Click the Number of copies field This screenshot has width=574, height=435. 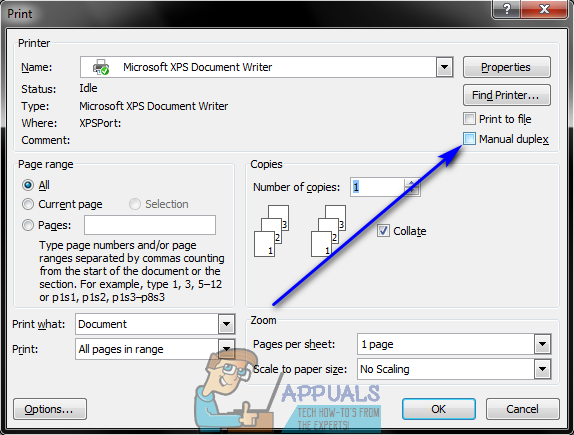pos(377,187)
